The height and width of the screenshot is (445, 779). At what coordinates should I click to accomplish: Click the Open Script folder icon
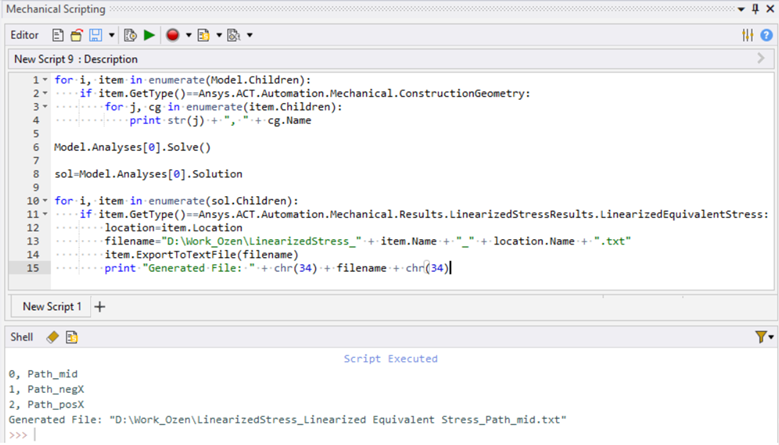tap(76, 35)
